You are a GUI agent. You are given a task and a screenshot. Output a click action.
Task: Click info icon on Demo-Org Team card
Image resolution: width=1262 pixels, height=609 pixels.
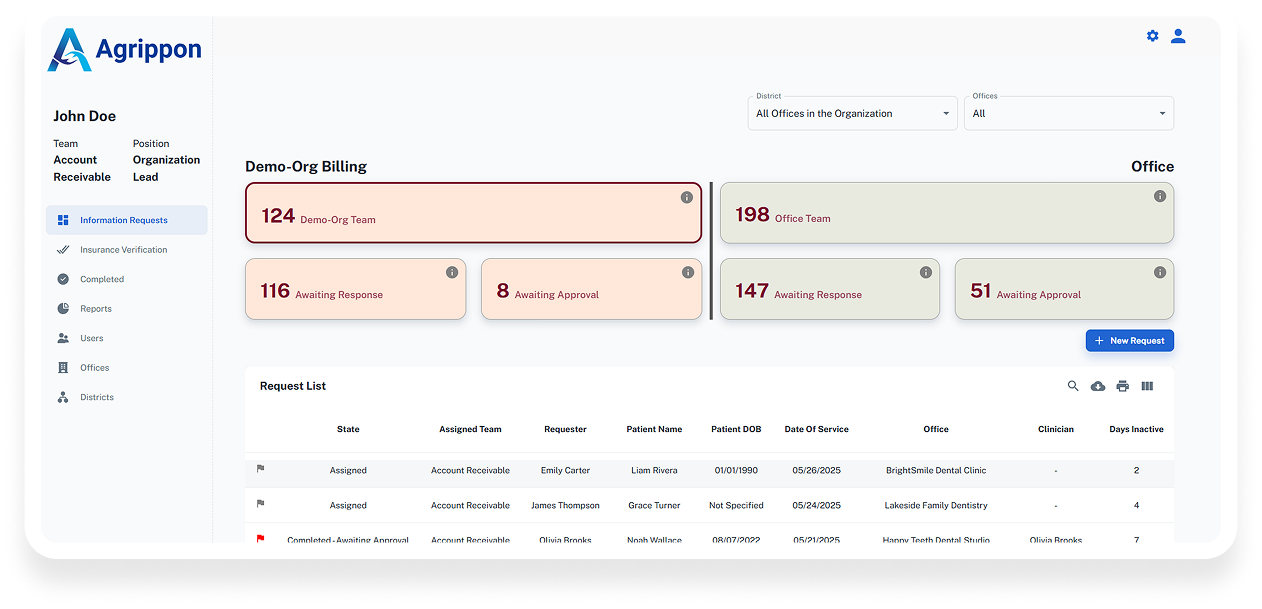[687, 197]
